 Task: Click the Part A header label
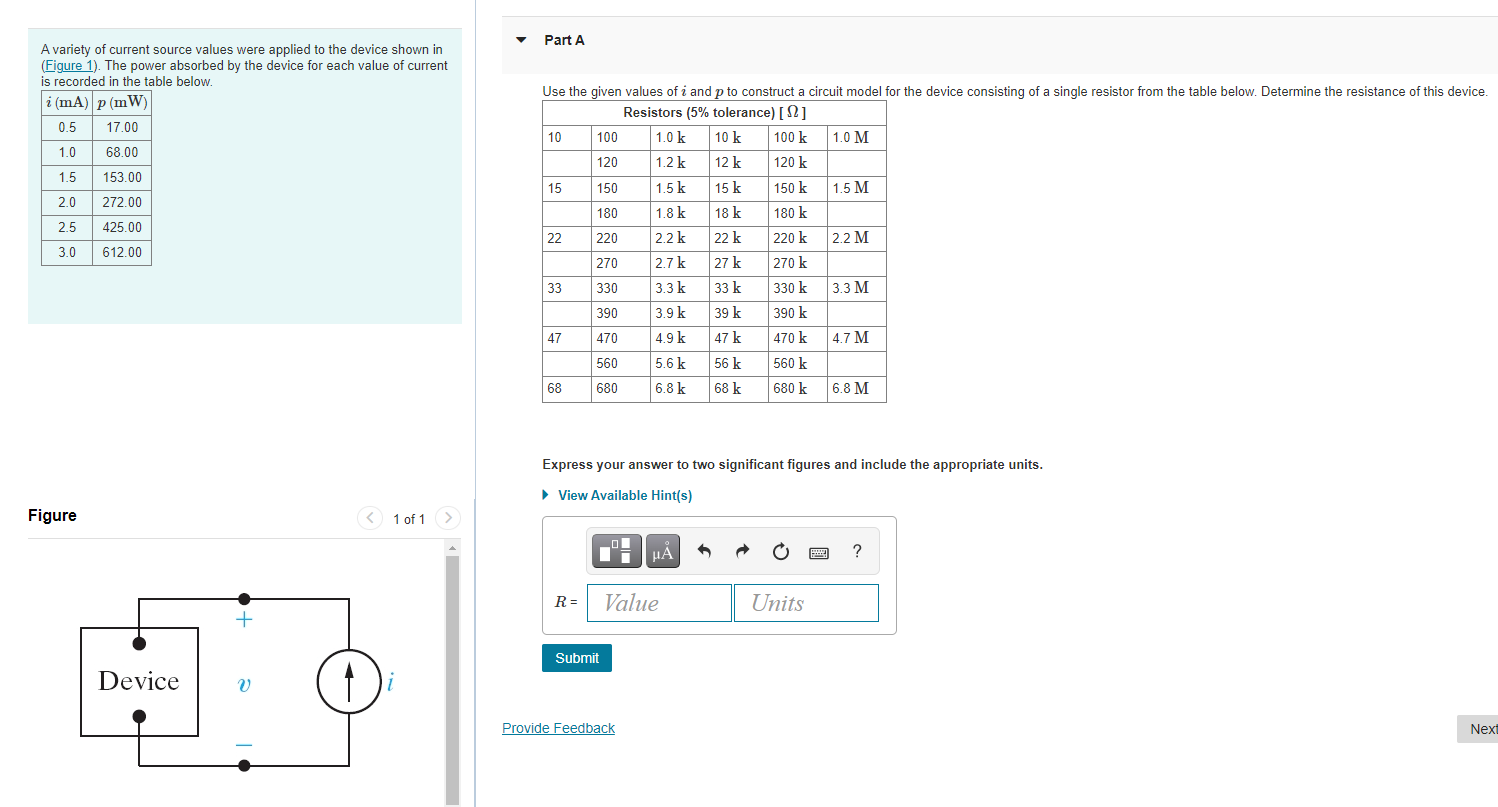click(565, 39)
